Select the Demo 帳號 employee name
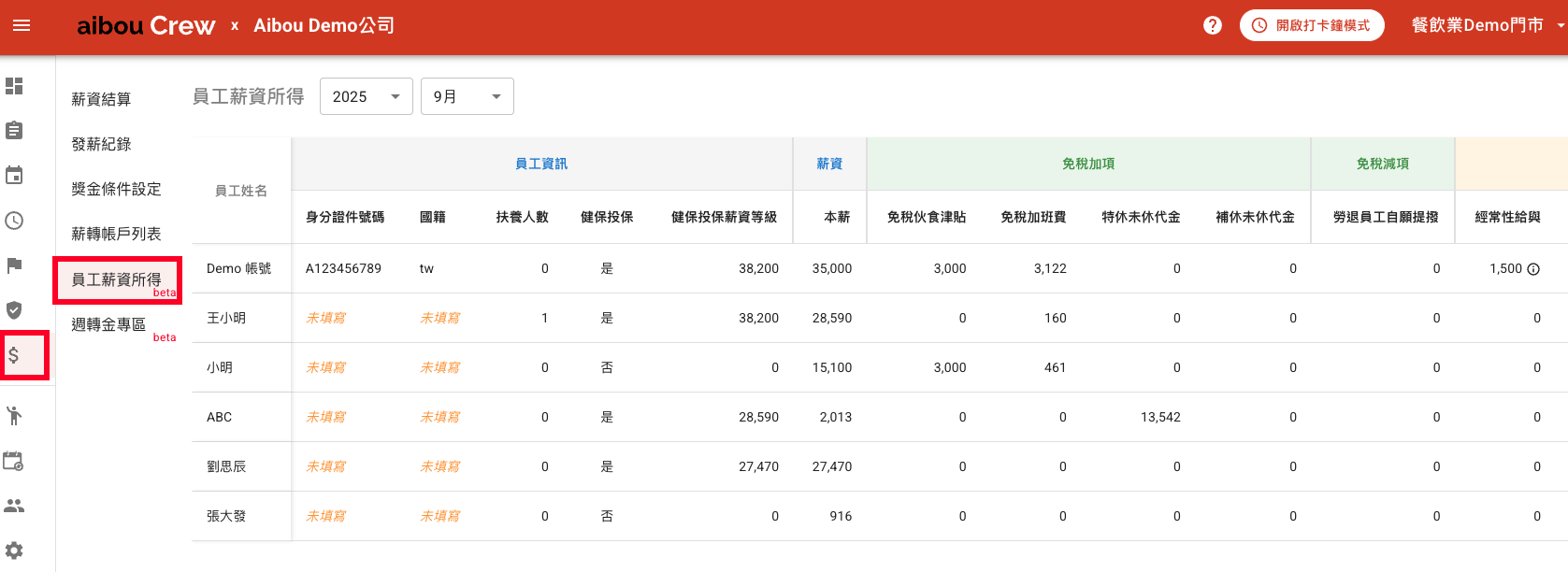Screen dimensions: 1568x572 (238, 268)
